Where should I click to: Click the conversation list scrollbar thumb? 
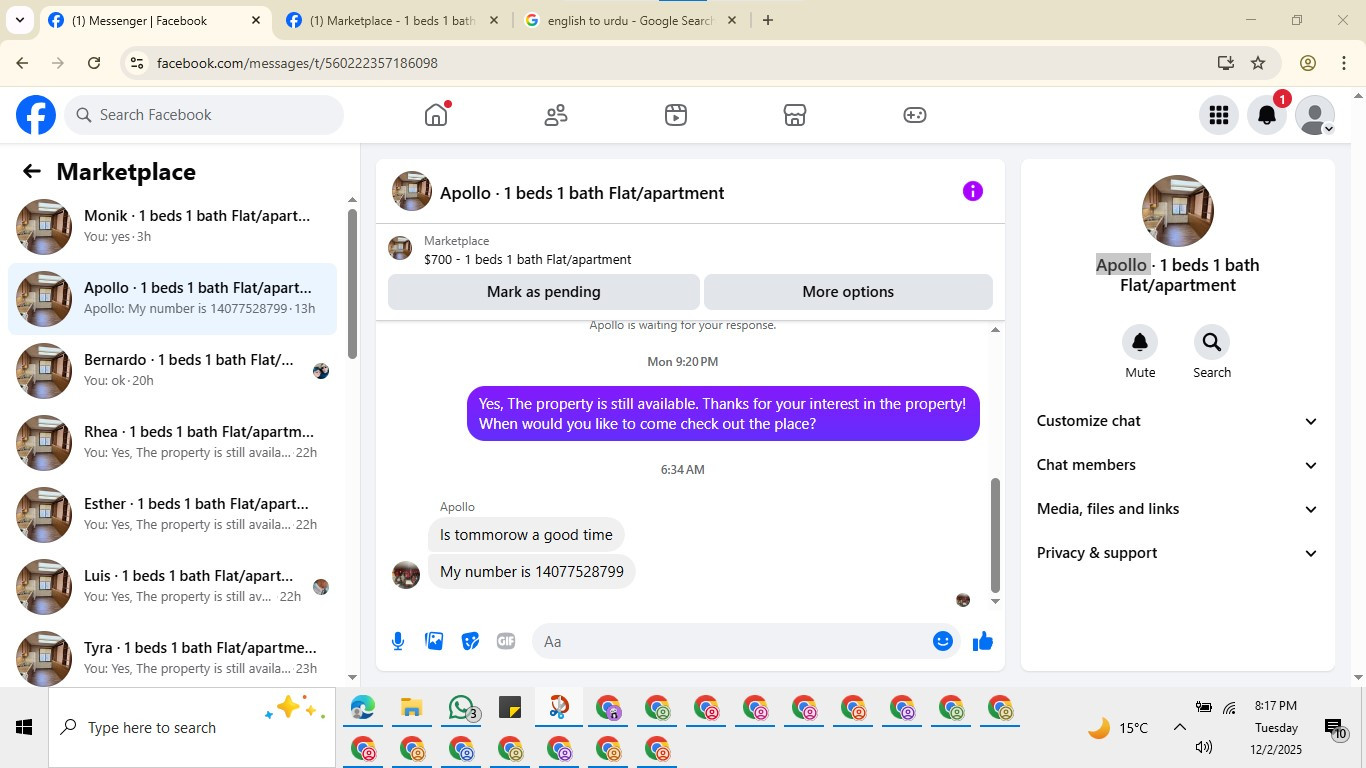click(x=352, y=283)
